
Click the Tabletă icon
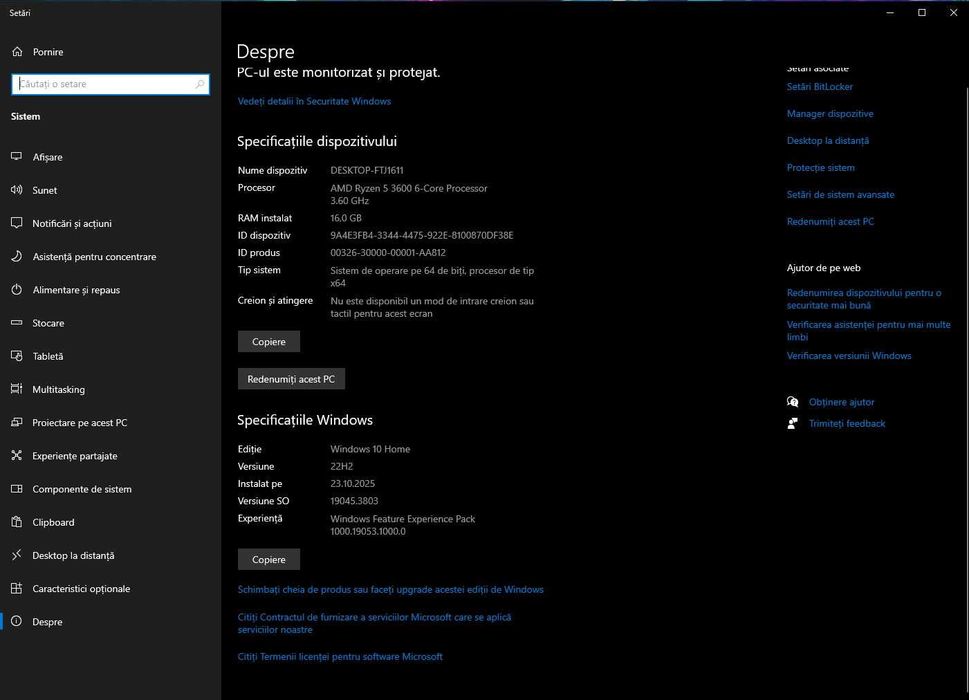pyautogui.click(x=17, y=356)
